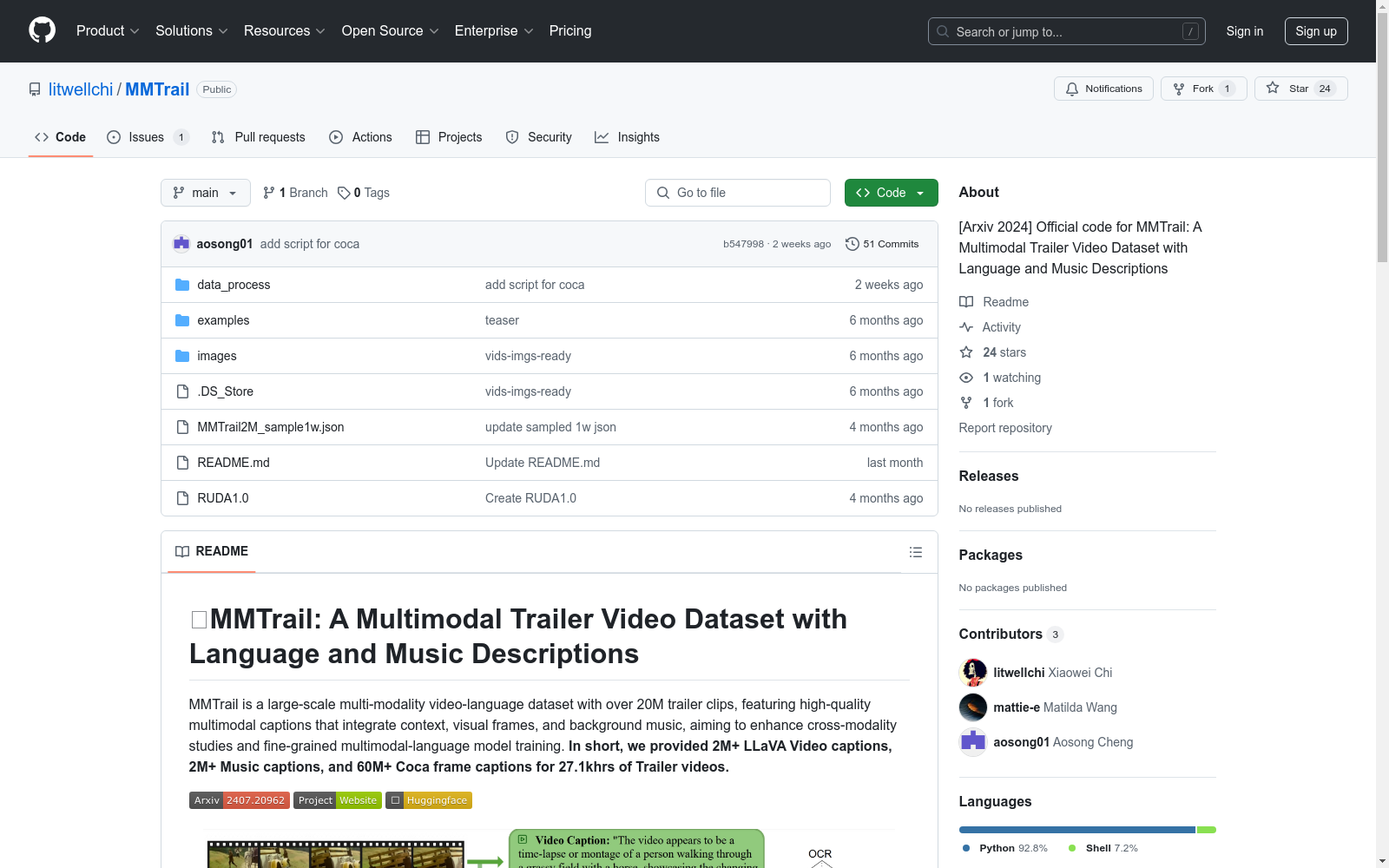Star the repository with Star button
1389x868 pixels.
tap(1300, 89)
